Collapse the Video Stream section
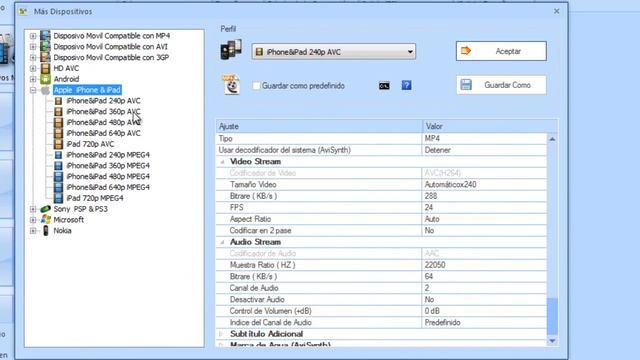This screenshot has height=360, width=640. (222, 162)
